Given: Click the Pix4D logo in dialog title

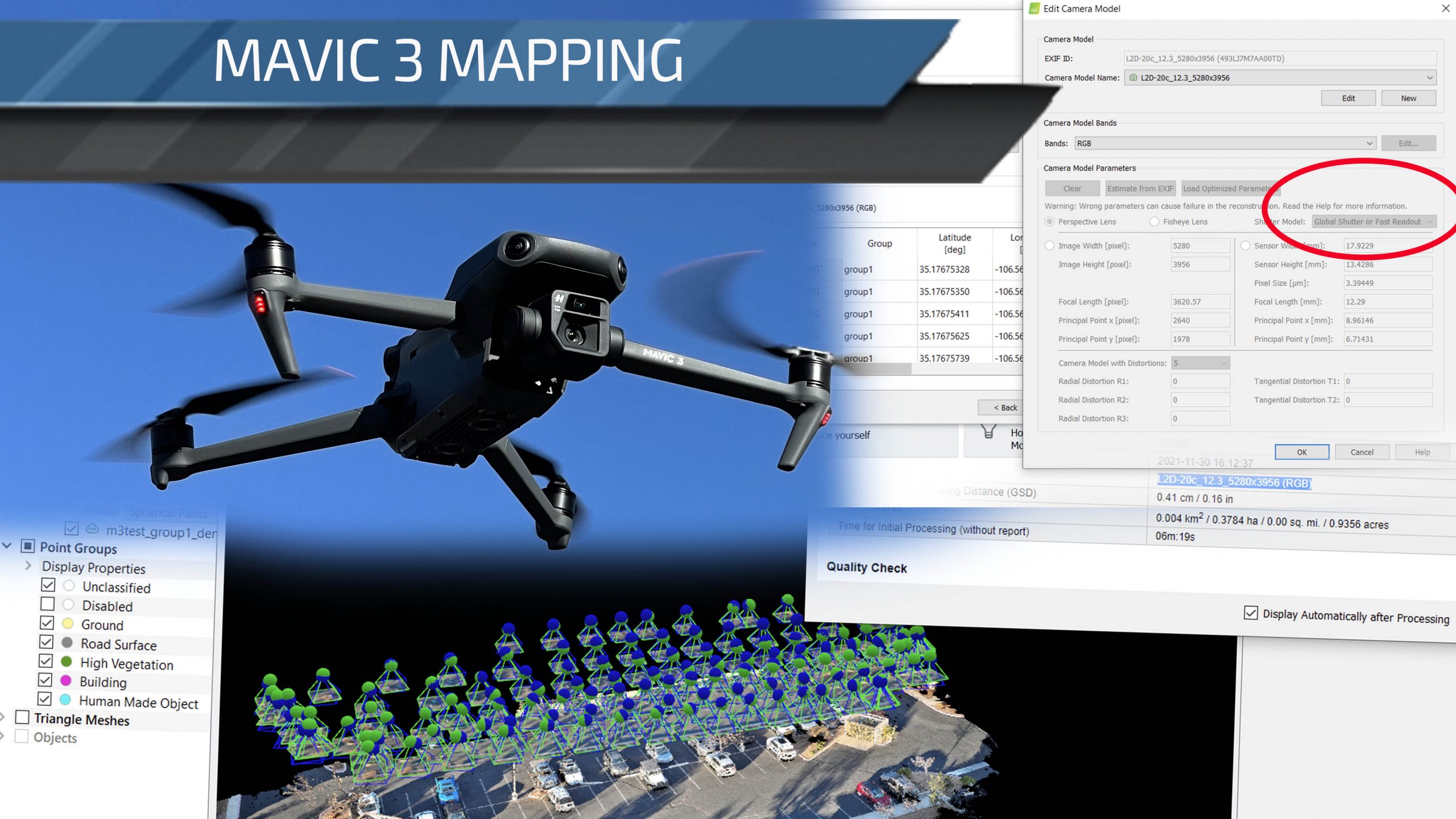Looking at the screenshot, I should pyautogui.click(x=1035, y=9).
